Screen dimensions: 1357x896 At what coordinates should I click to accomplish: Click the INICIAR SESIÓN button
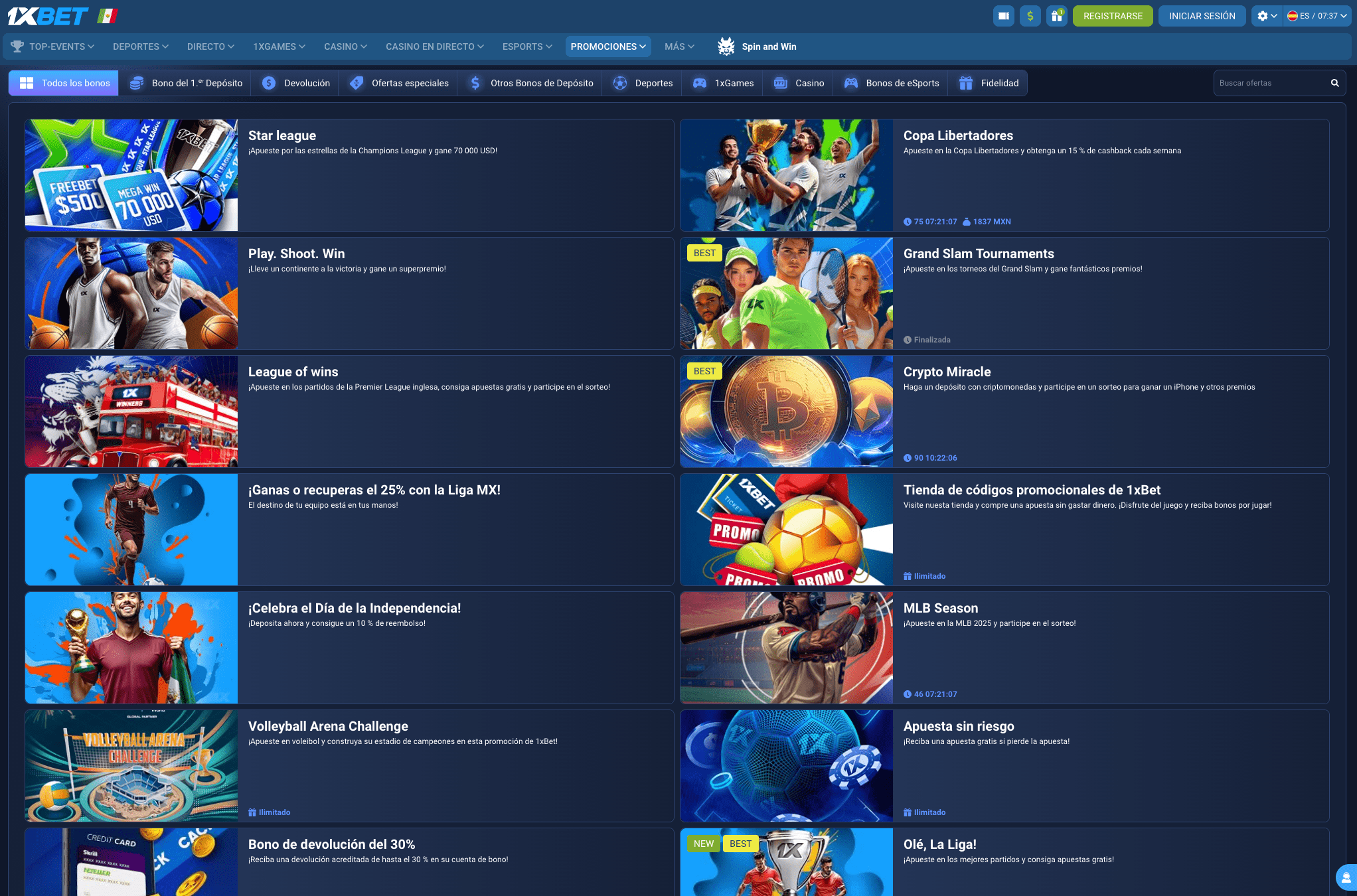coord(1202,16)
